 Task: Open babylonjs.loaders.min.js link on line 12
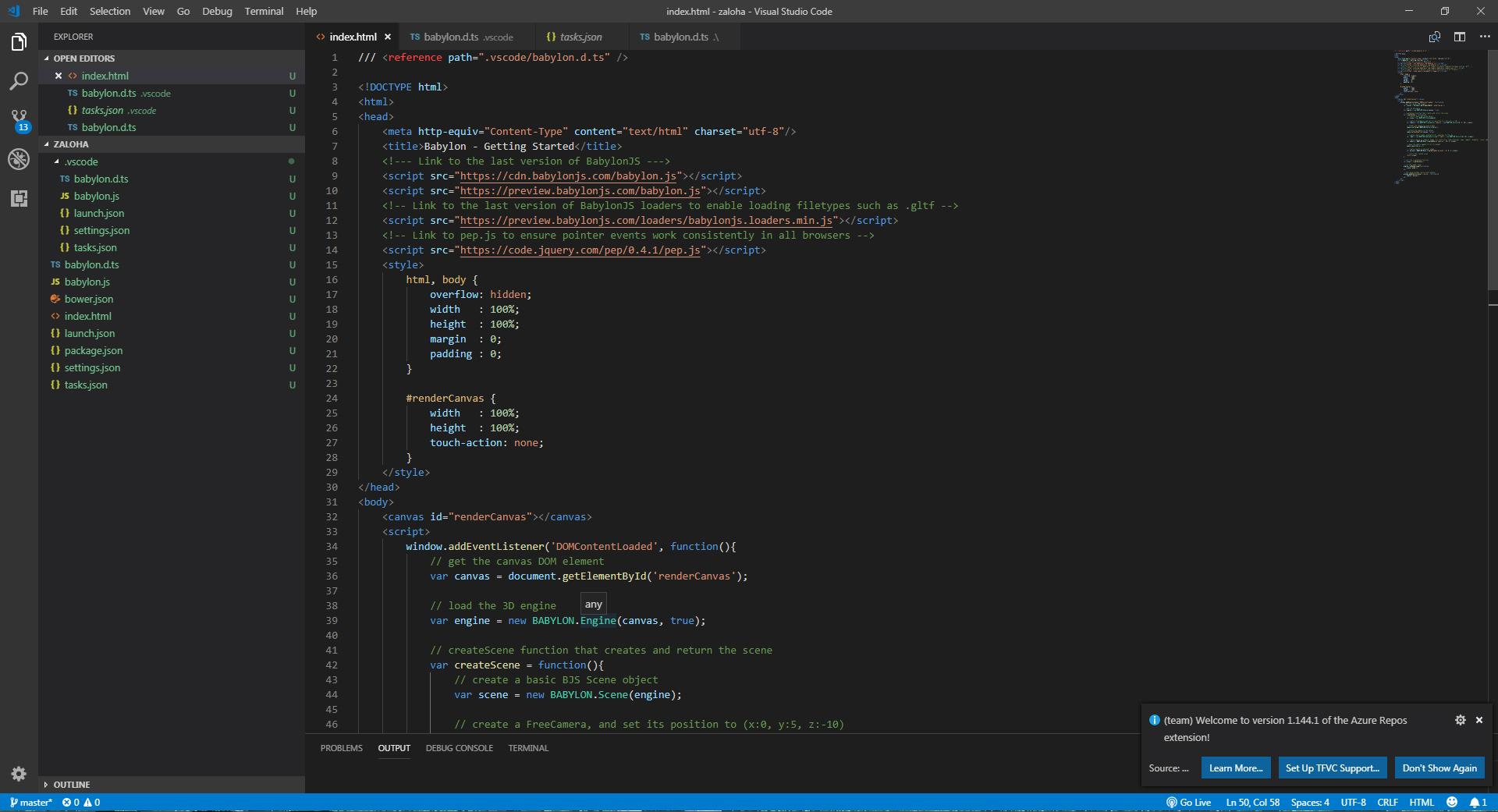coord(646,221)
